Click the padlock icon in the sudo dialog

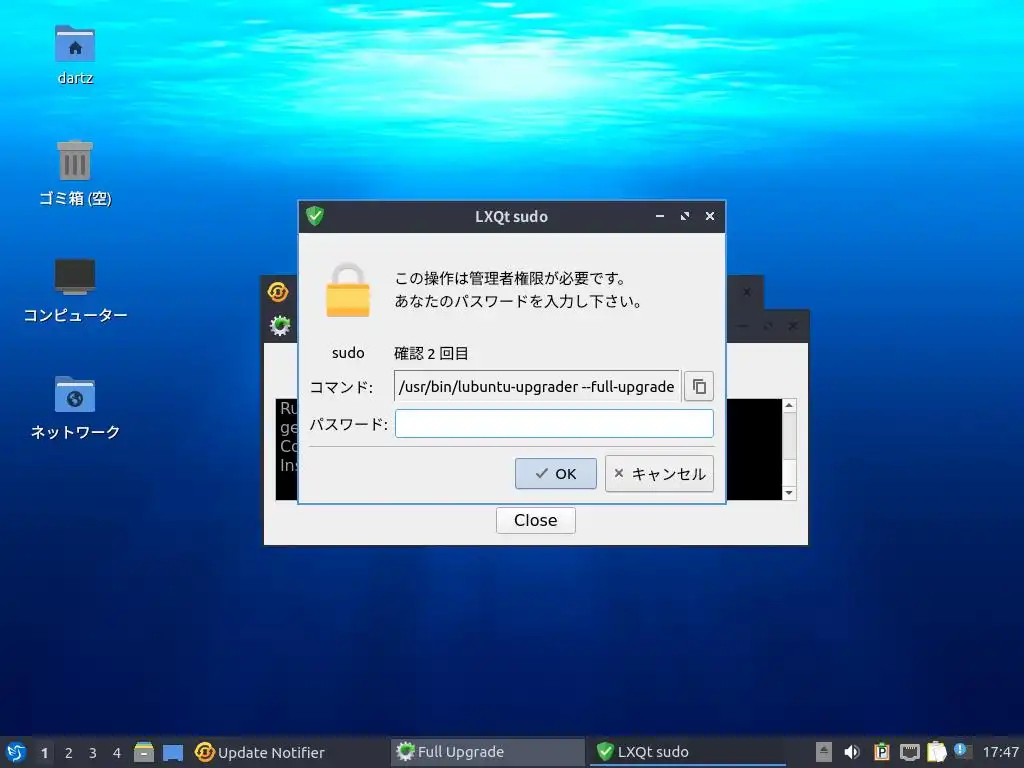pos(347,290)
